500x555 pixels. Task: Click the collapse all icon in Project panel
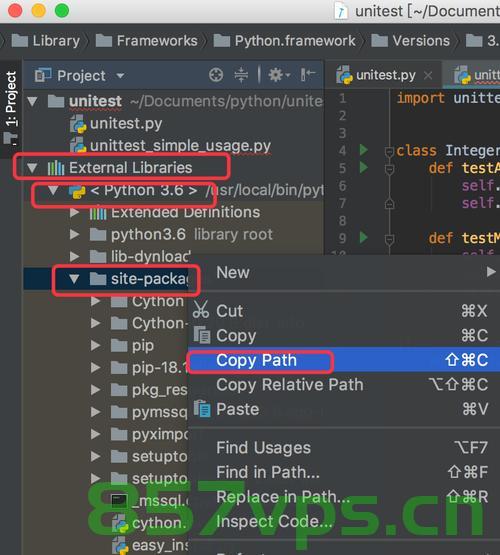click(241, 75)
